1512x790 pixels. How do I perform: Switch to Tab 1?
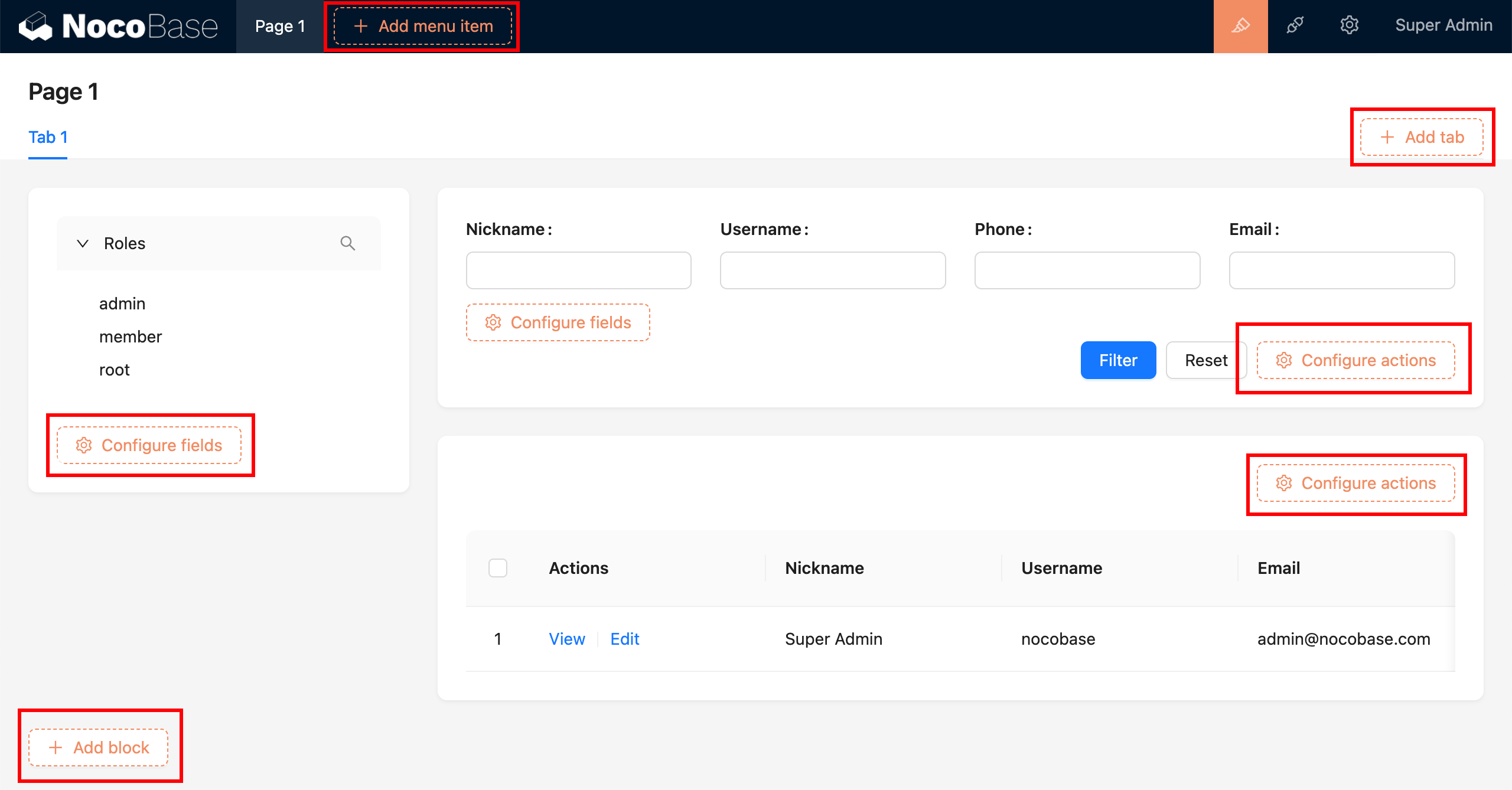pyautogui.click(x=48, y=137)
